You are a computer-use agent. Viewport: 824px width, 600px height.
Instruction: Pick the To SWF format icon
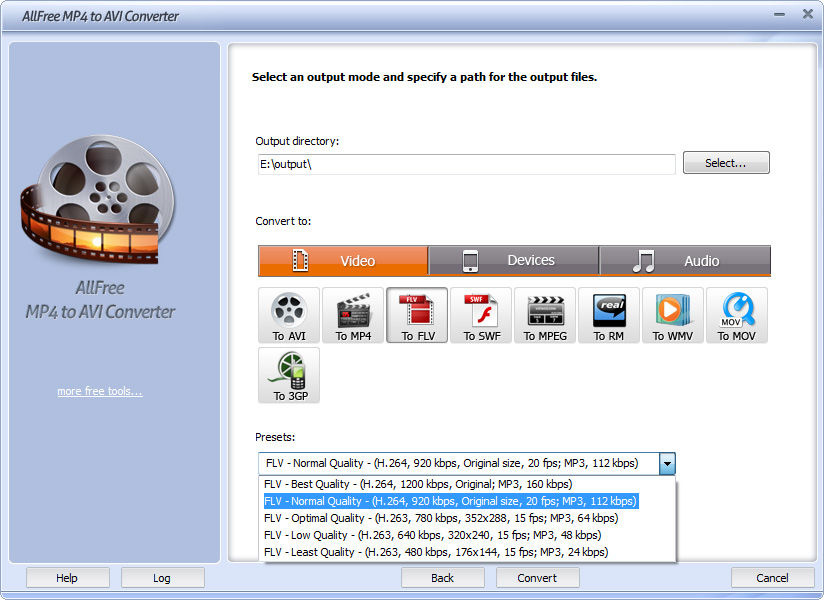tap(481, 315)
